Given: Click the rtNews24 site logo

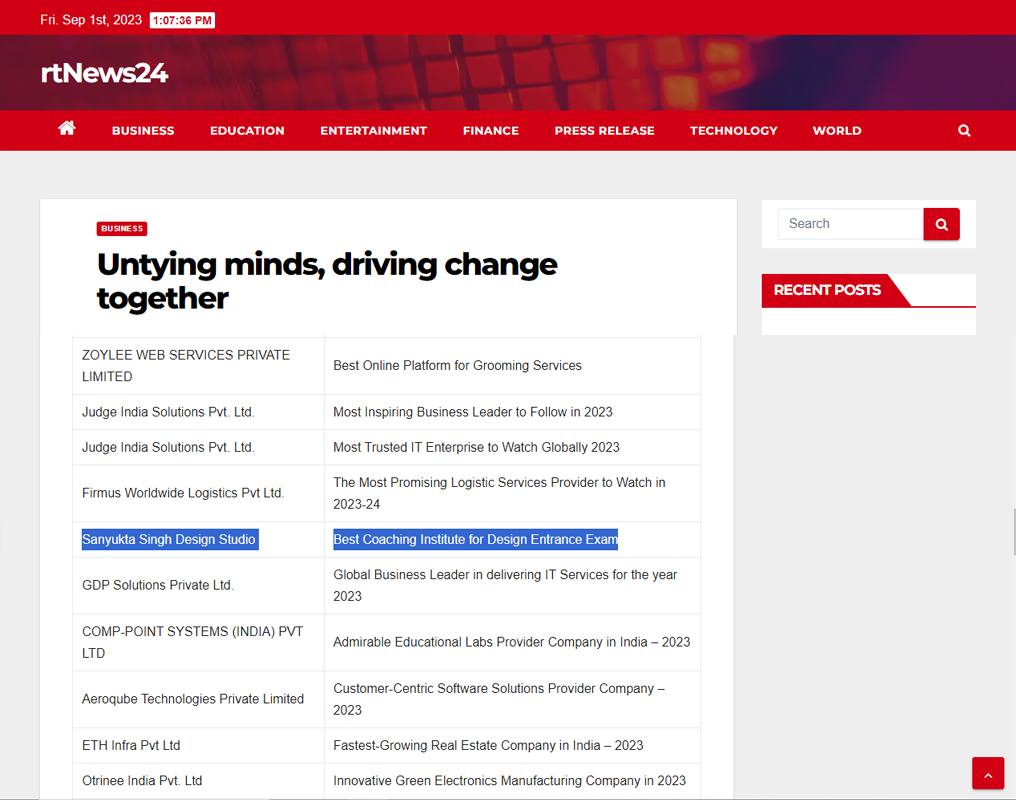Looking at the screenshot, I should (104, 73).
